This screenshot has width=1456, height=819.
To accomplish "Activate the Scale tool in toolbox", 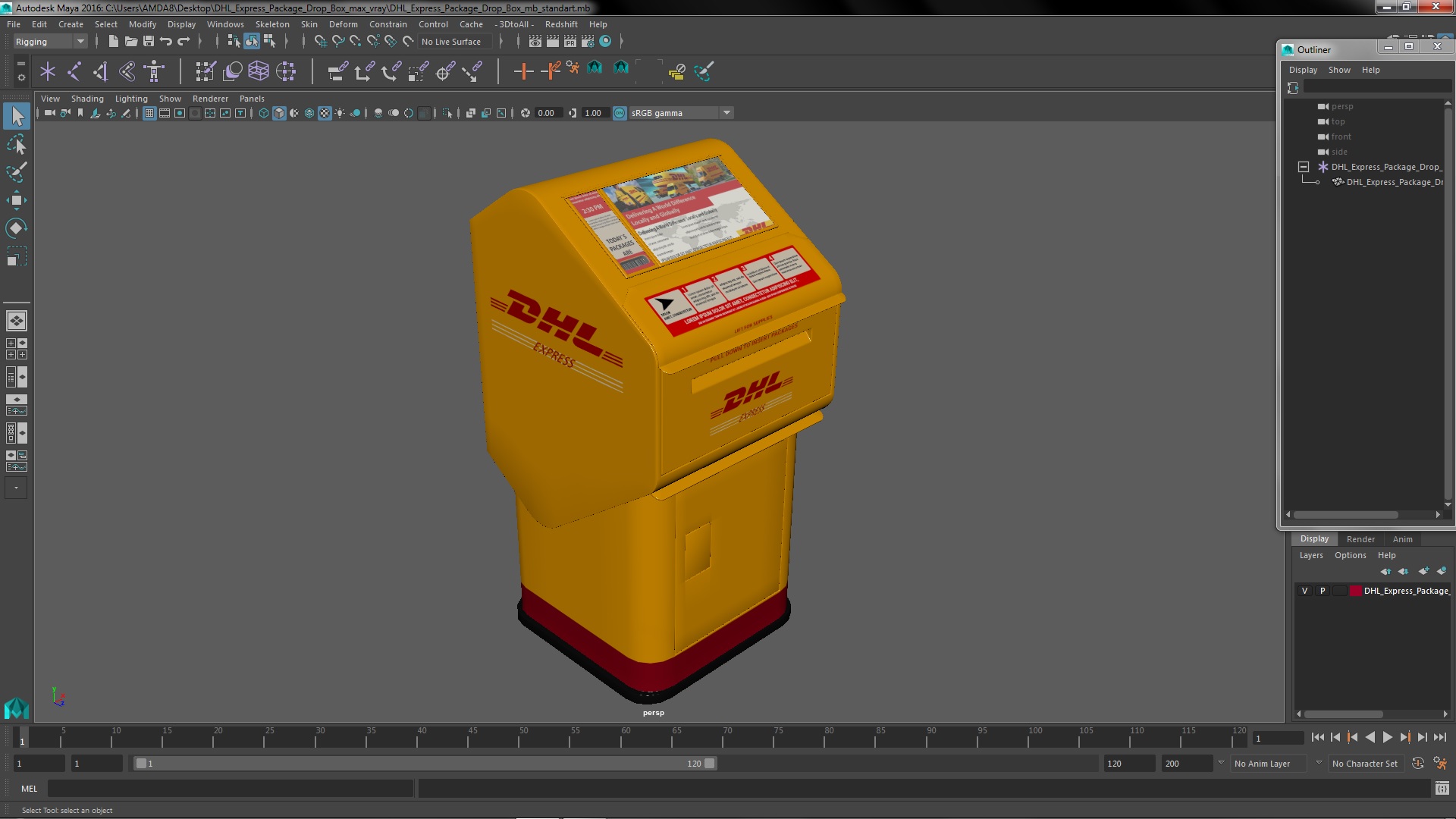I will tap(16, 256).
